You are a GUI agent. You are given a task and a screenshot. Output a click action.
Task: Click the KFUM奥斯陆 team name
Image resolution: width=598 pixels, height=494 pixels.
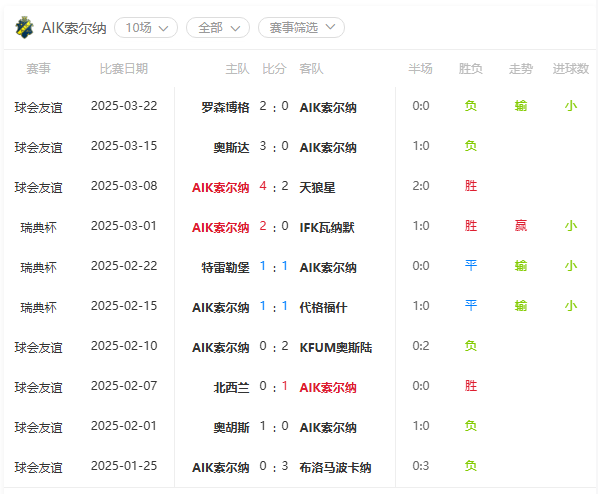tap(336, 348)
